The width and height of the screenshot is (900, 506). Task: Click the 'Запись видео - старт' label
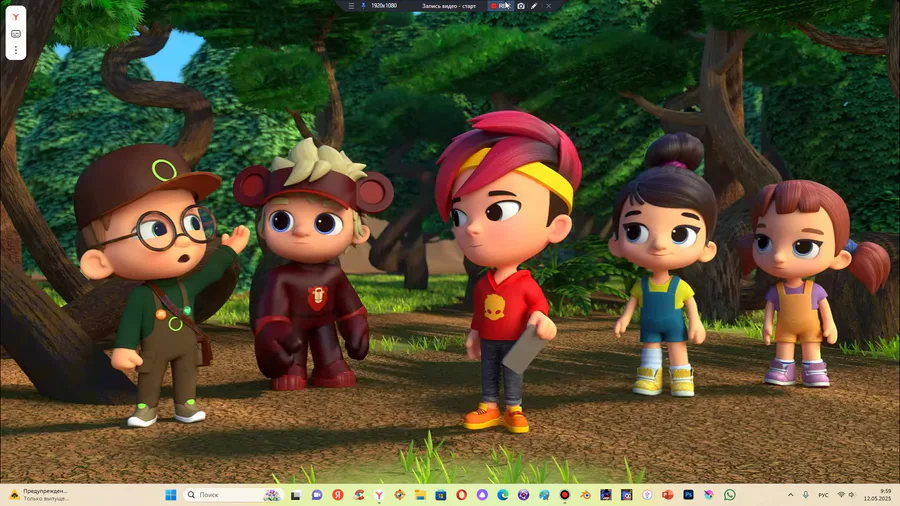[x=449, y=6]
